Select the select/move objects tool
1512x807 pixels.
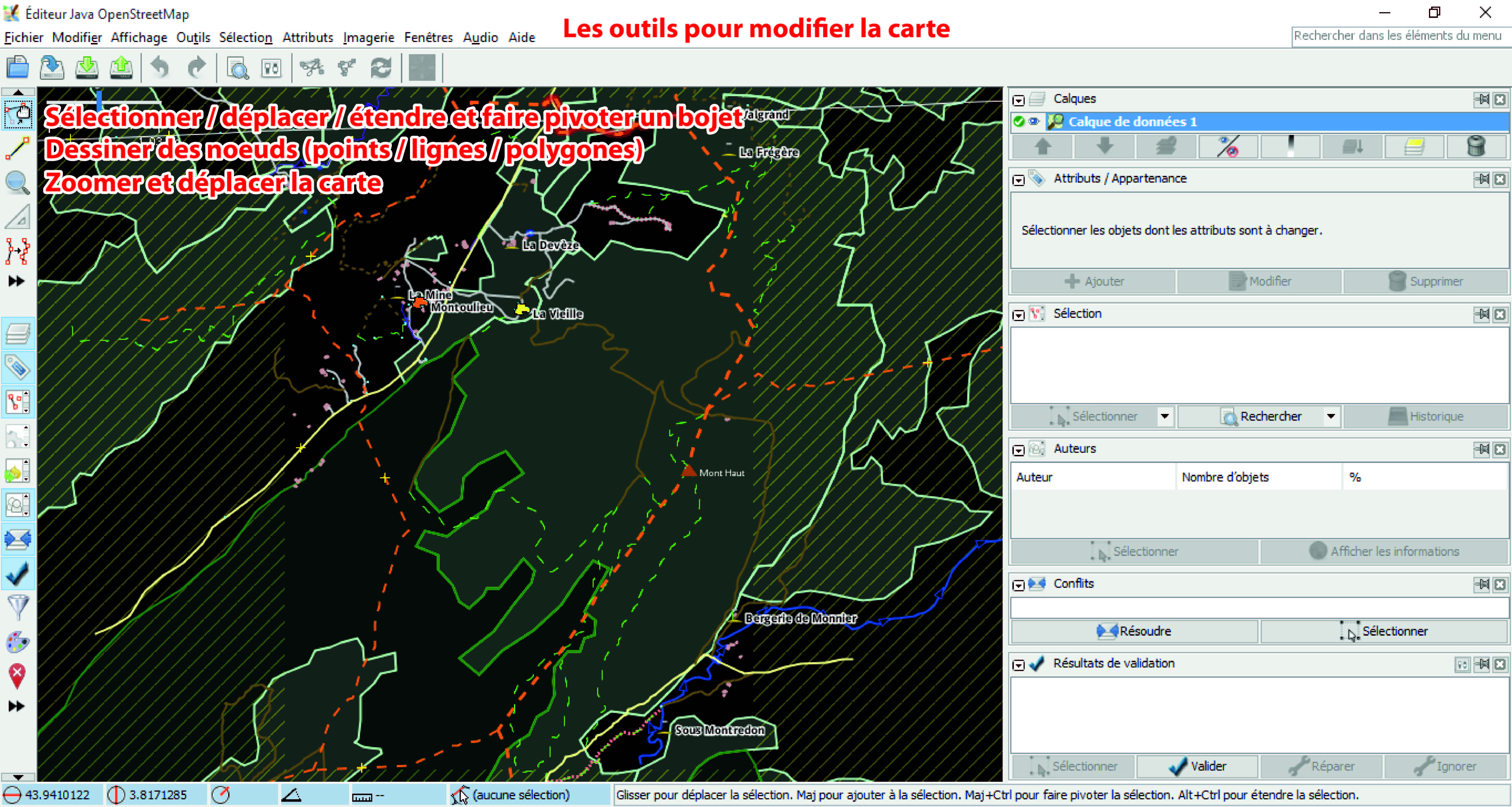click(18, 114)
